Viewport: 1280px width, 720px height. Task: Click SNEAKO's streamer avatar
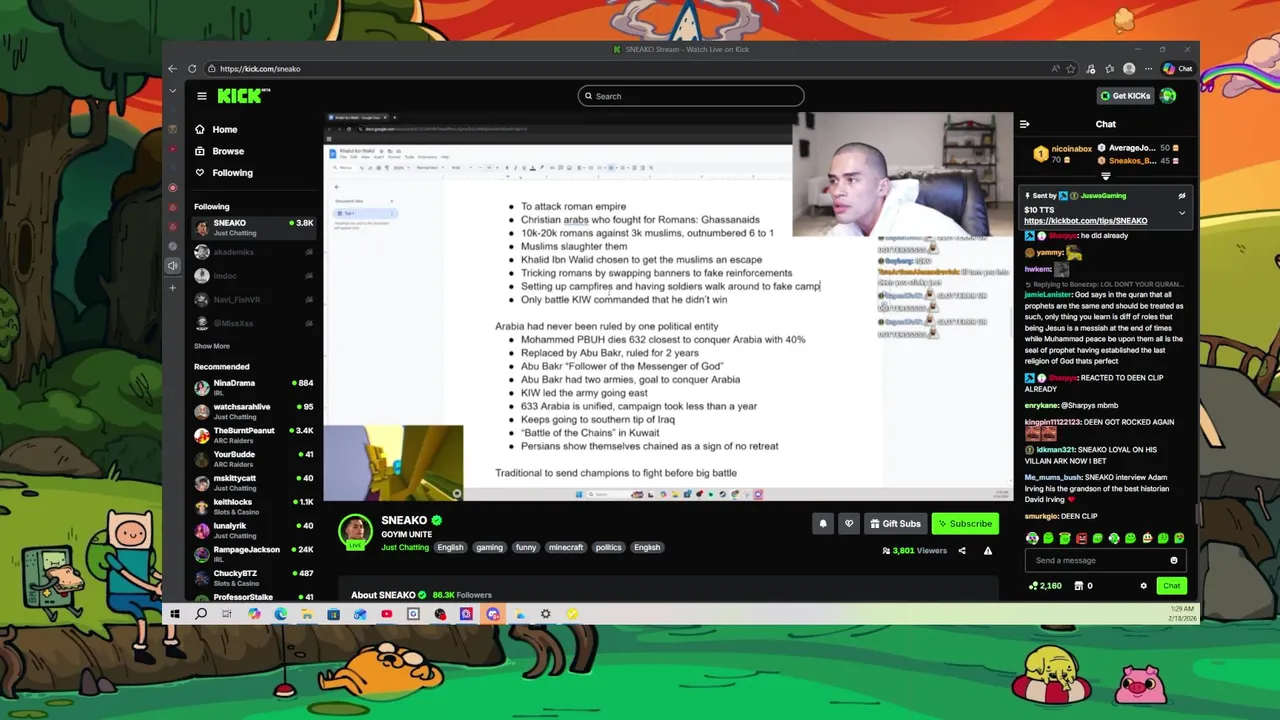pos(355,531)
